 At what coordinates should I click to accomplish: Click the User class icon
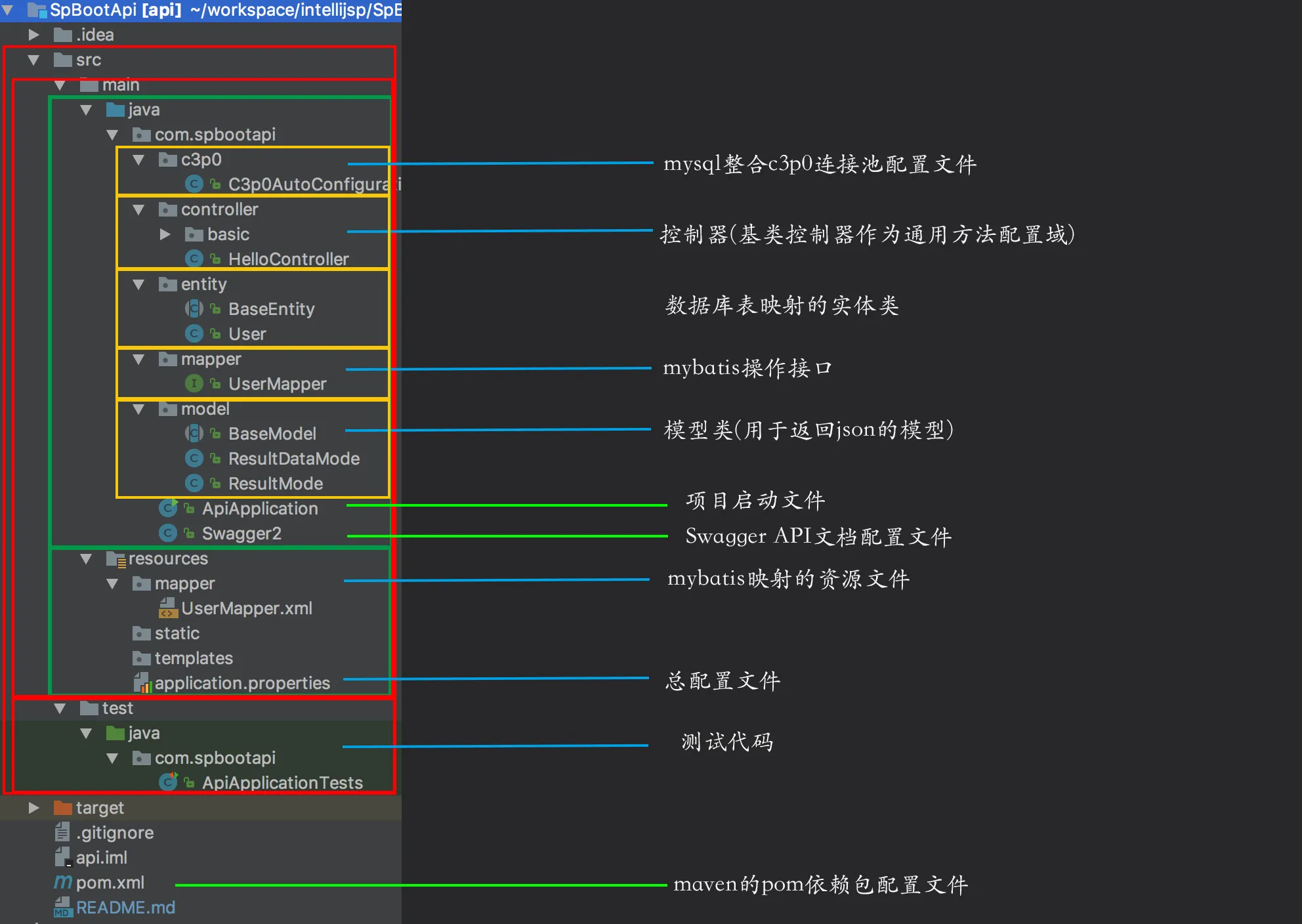click(194, 334)
